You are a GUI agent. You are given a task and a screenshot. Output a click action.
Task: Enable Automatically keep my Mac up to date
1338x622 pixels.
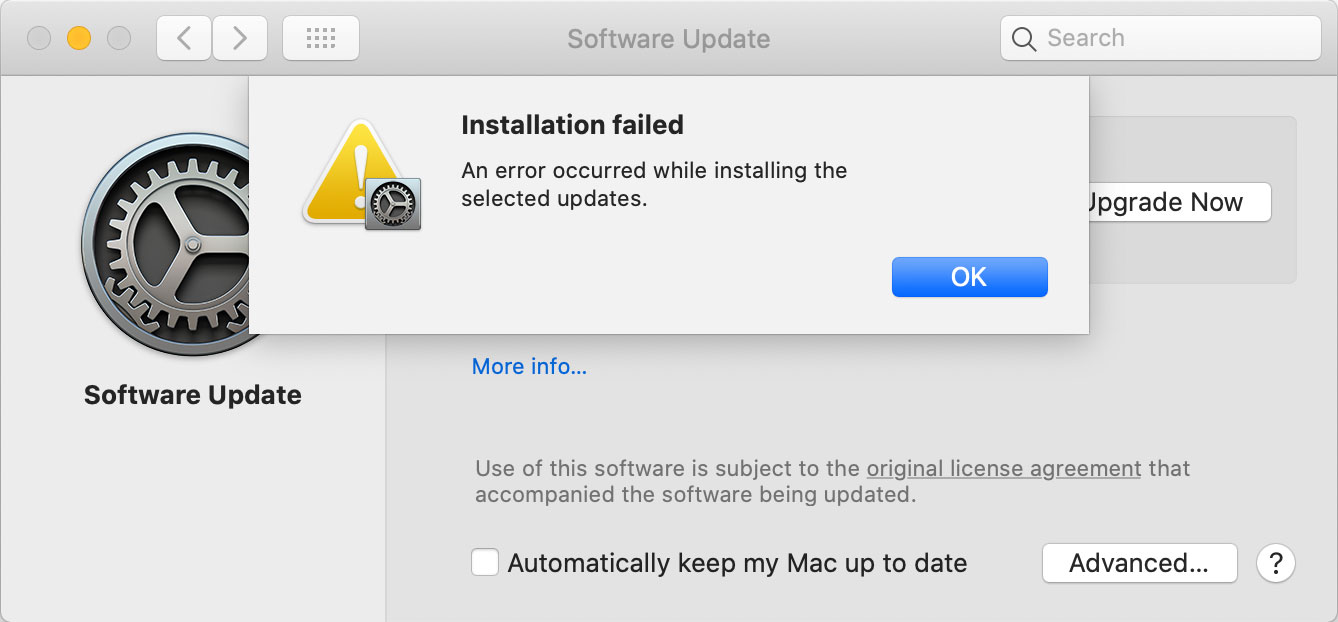point(485,563)
